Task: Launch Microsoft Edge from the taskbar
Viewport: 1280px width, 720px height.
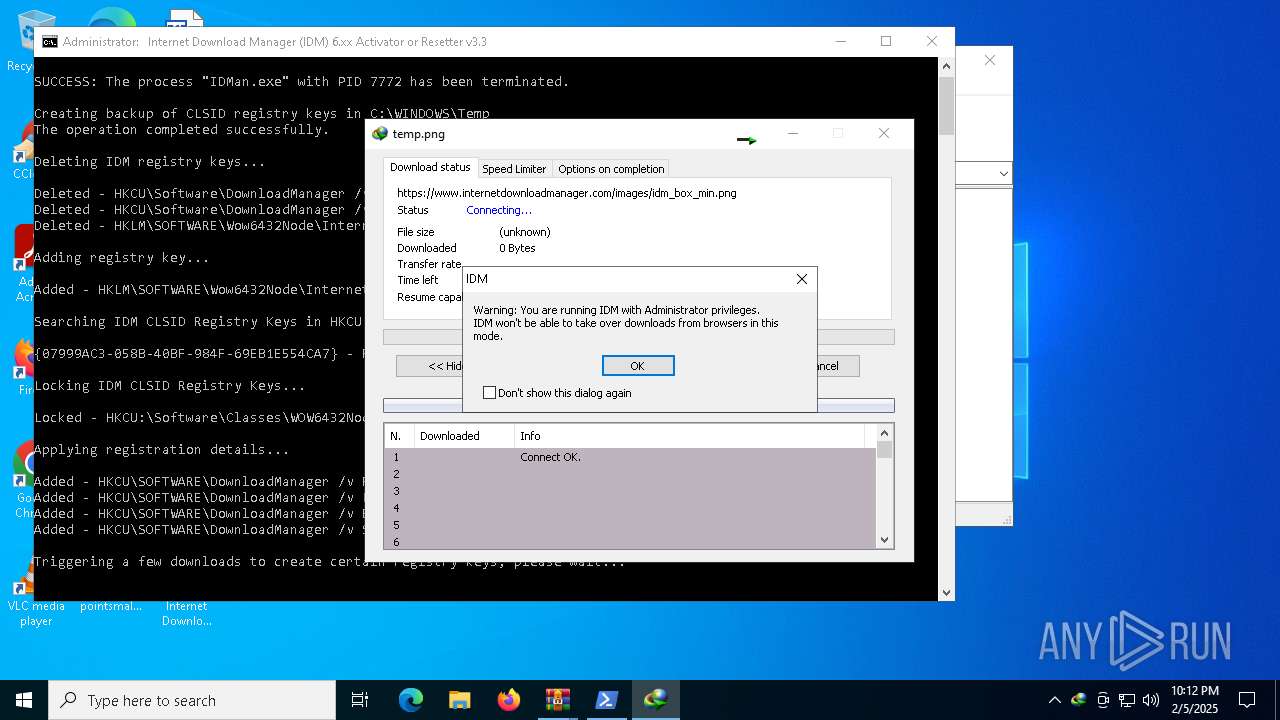Action: click(411, 700)
